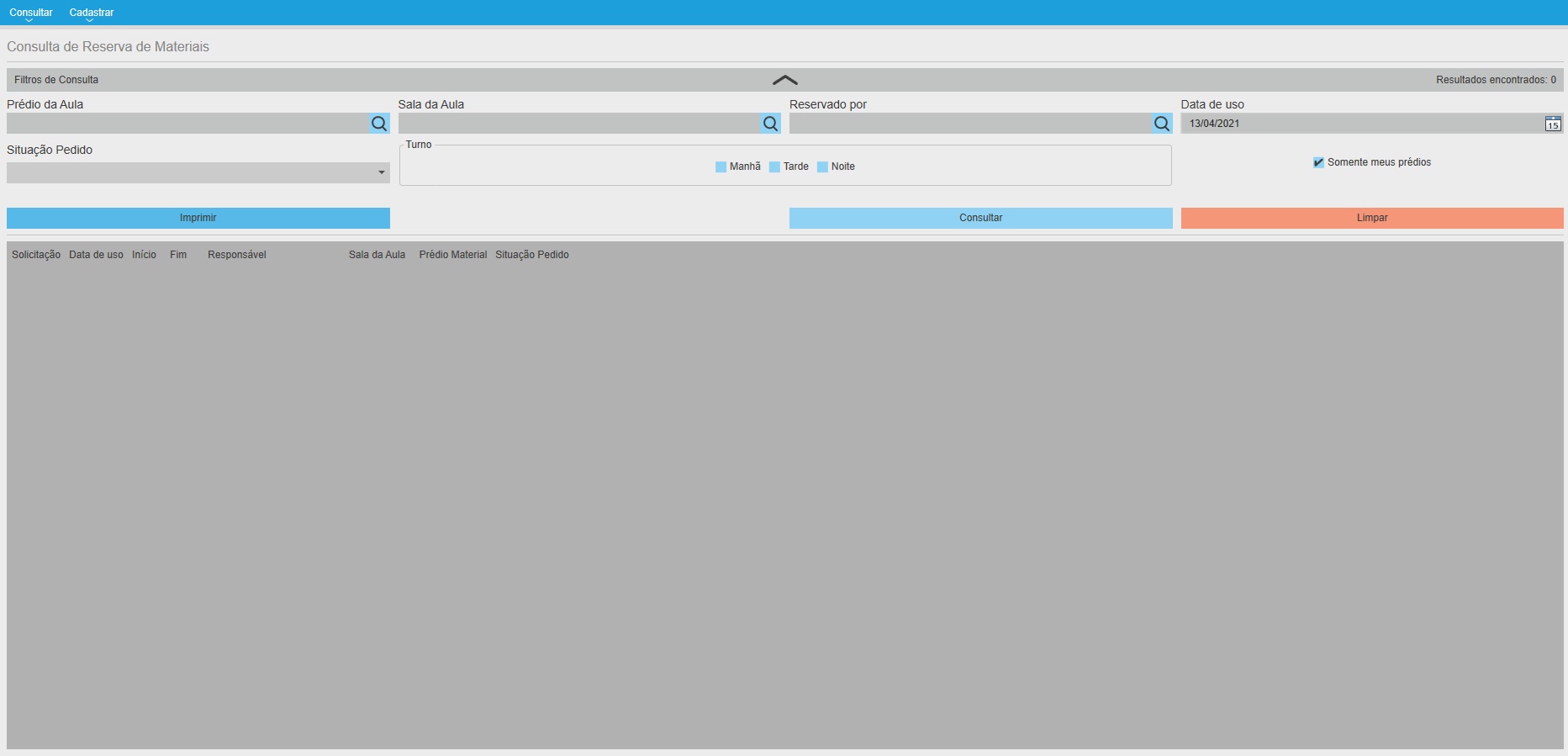
Task: Open the Prédio da Aula search lookup
Action: click(379, 124)
